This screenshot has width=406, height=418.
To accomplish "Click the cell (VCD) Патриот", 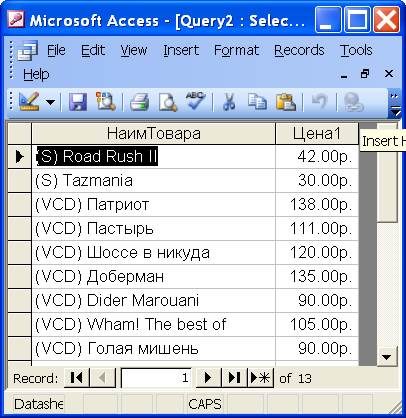I will tap(154, 205).
